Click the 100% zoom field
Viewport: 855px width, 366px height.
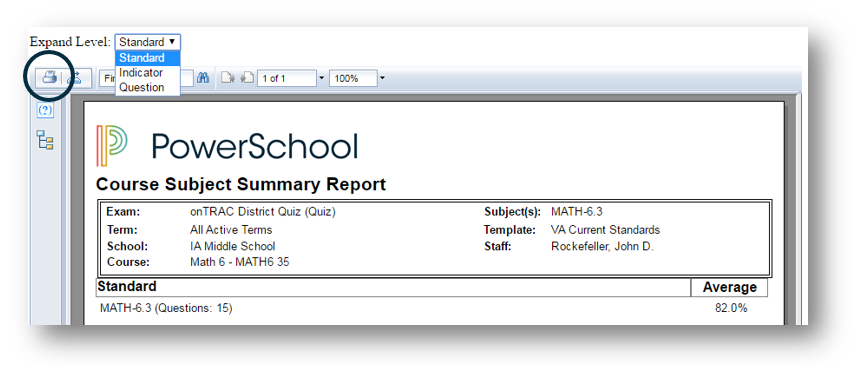pyautogui.click(x=353, y=78)
